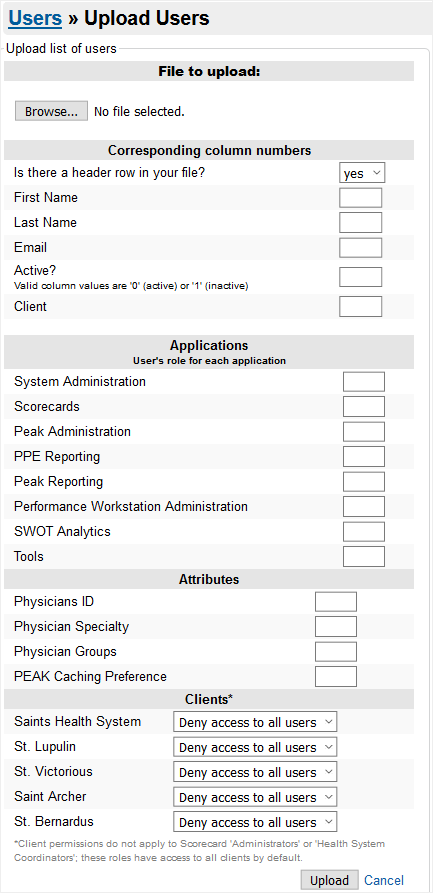
Task: Click the Active? column number field
Action: coord(361,277)
